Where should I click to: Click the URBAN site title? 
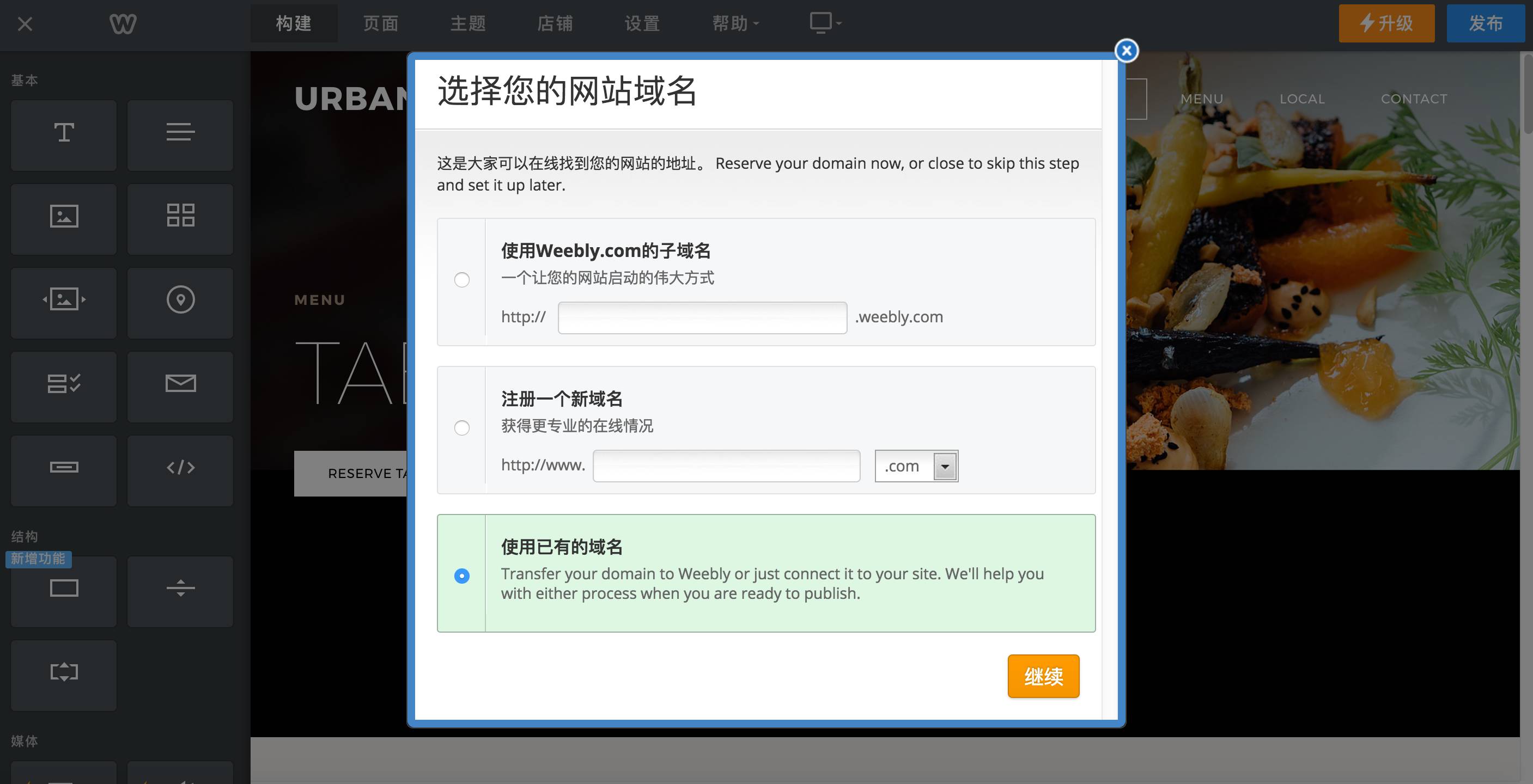pos(351,99)
